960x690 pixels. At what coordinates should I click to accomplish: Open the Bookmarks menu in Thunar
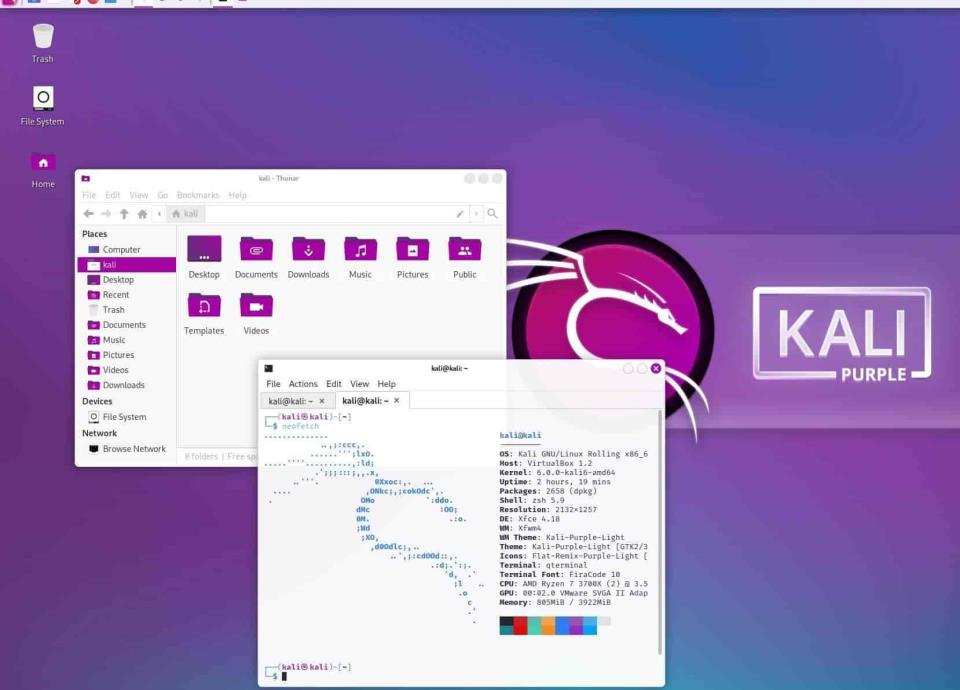pos(198,195)
